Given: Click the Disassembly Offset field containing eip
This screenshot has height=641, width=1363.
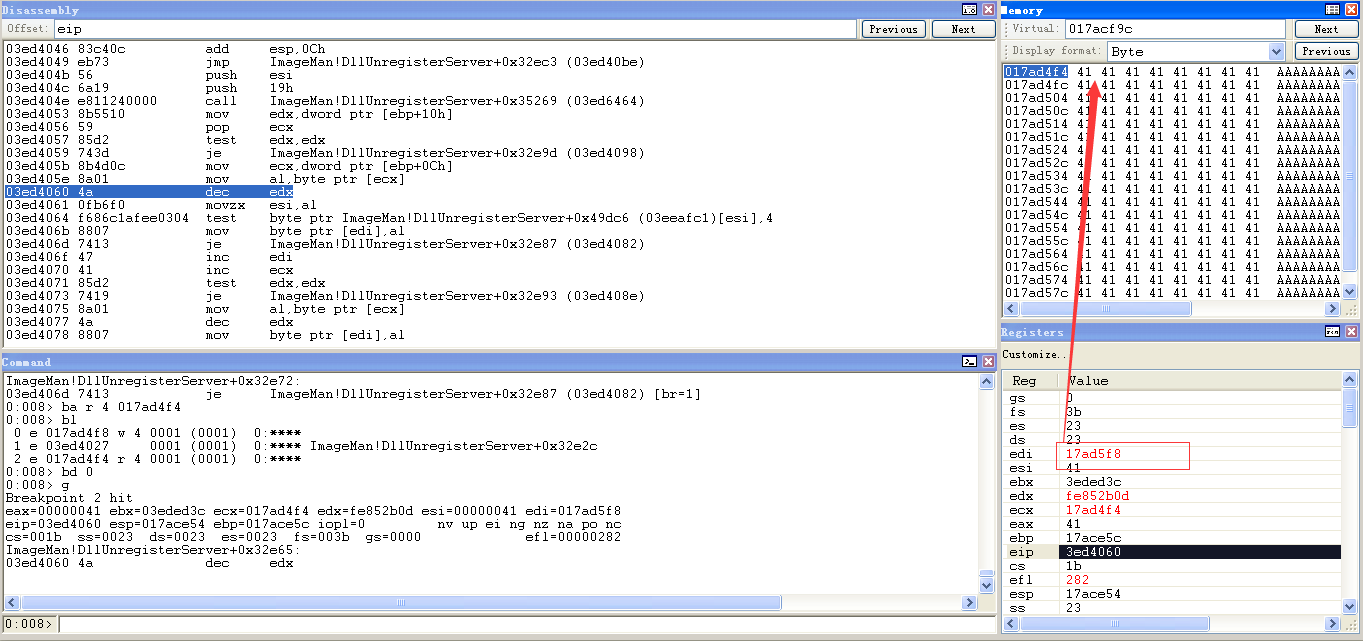Looking at the screenshot, I should (x=455, y=30).
